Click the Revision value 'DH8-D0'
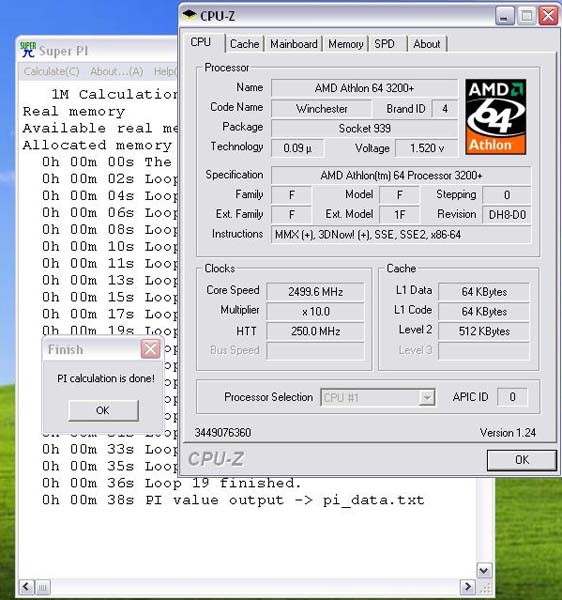This screenshot has height=600, width=562. click(x=507, y=215)
